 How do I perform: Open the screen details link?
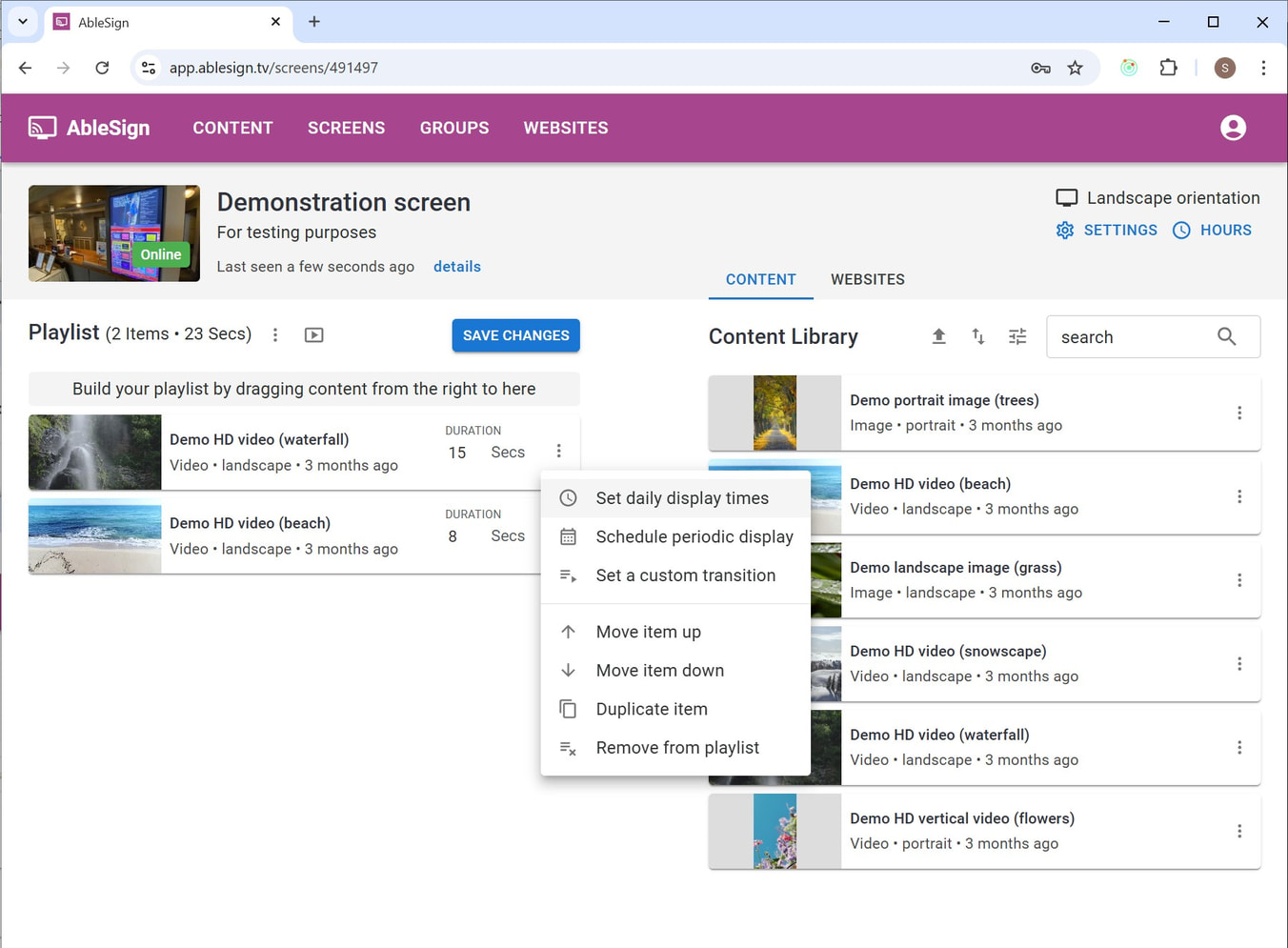tap(456, 267)
